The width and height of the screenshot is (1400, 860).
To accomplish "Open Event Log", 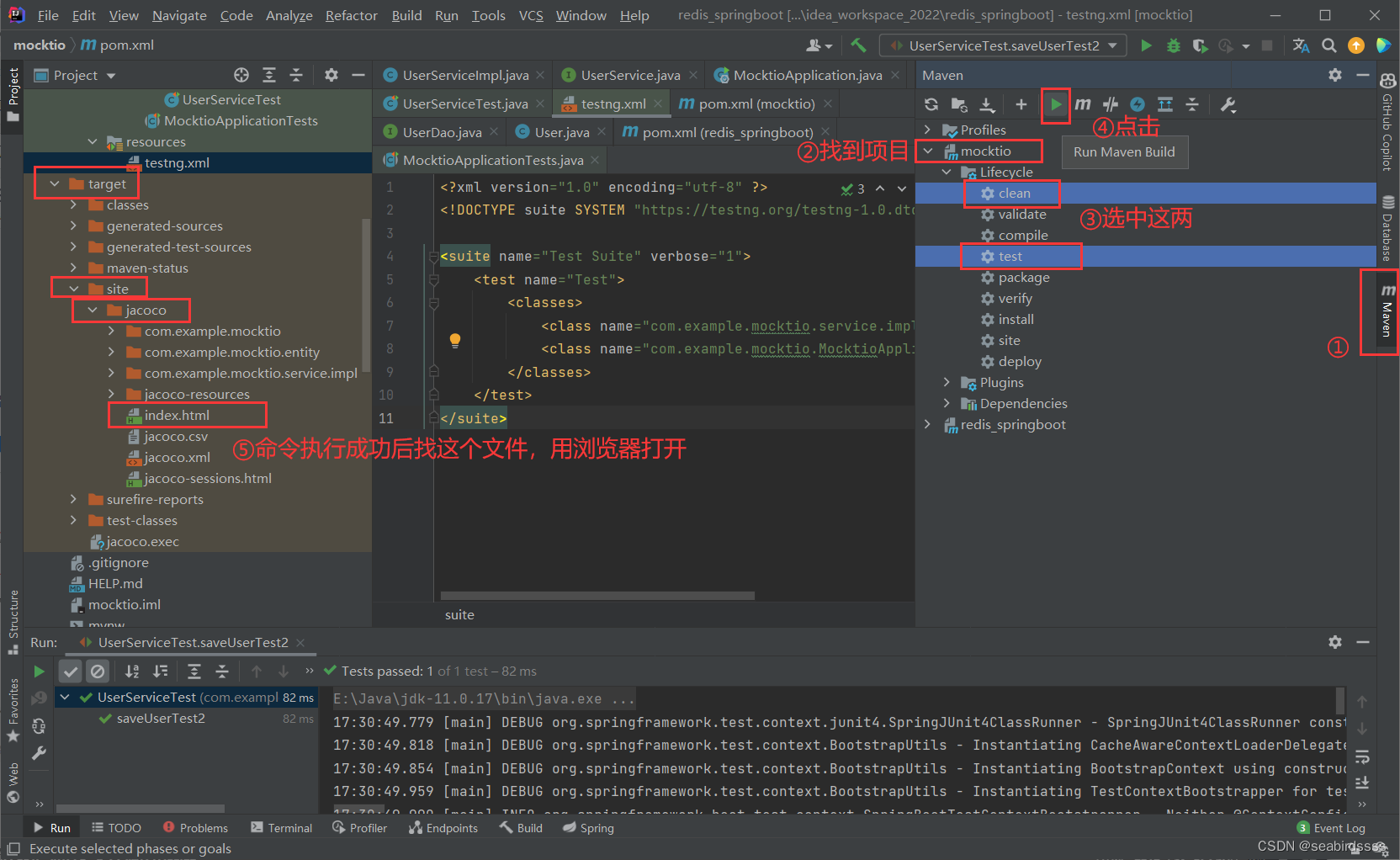I will coord(1332,828).
